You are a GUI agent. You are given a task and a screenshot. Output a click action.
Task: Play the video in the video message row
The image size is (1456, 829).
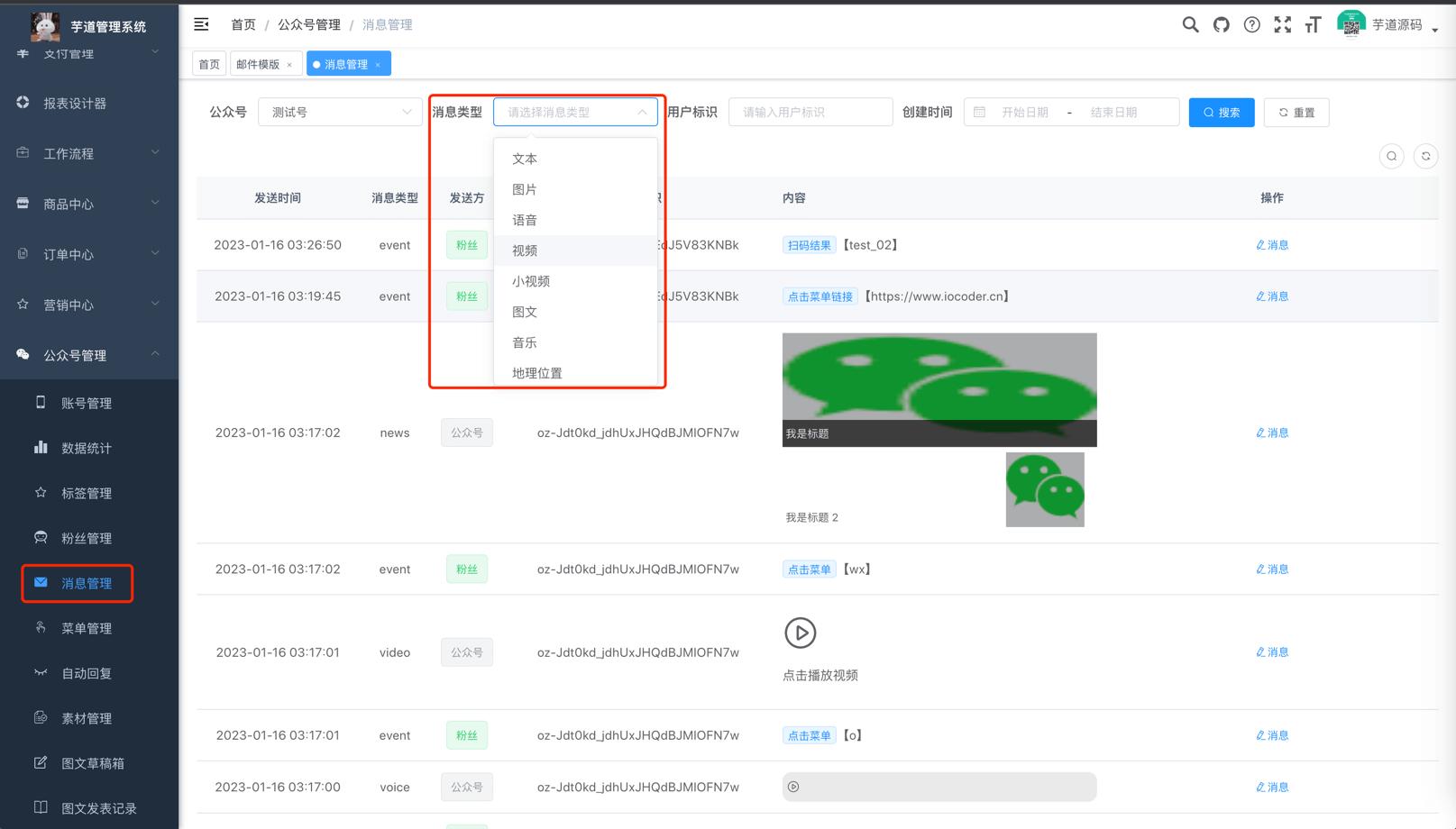coord(800,633)
